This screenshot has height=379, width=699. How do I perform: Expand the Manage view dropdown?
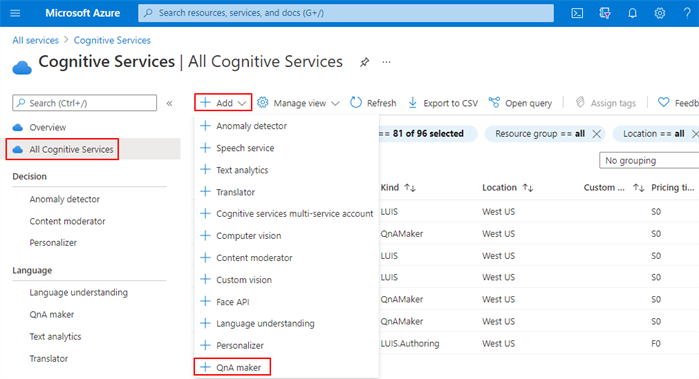(298, 103)
